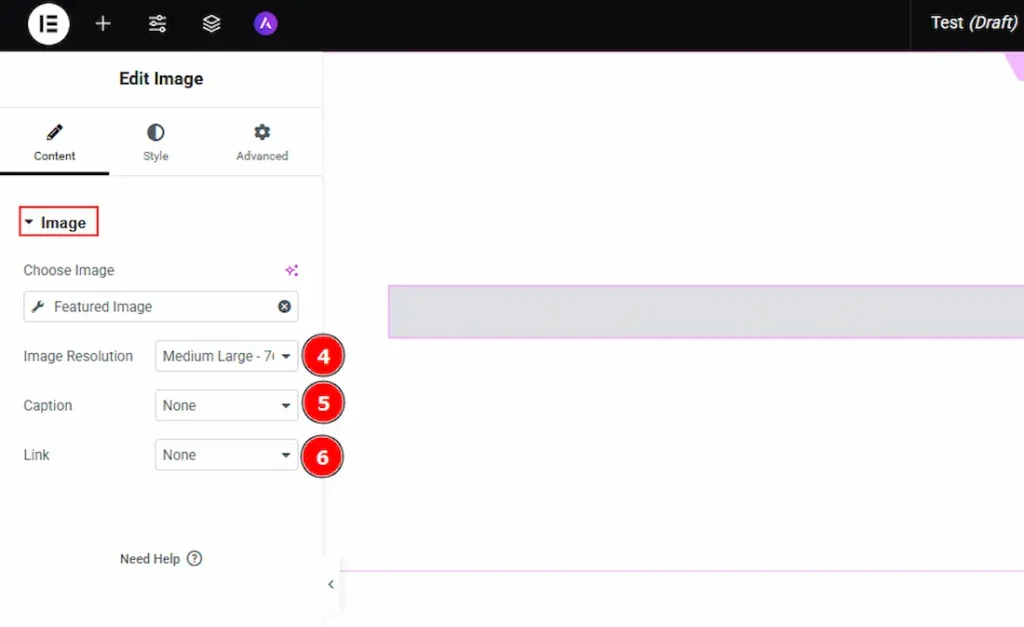Open Site Settings sliders icon

157,23
